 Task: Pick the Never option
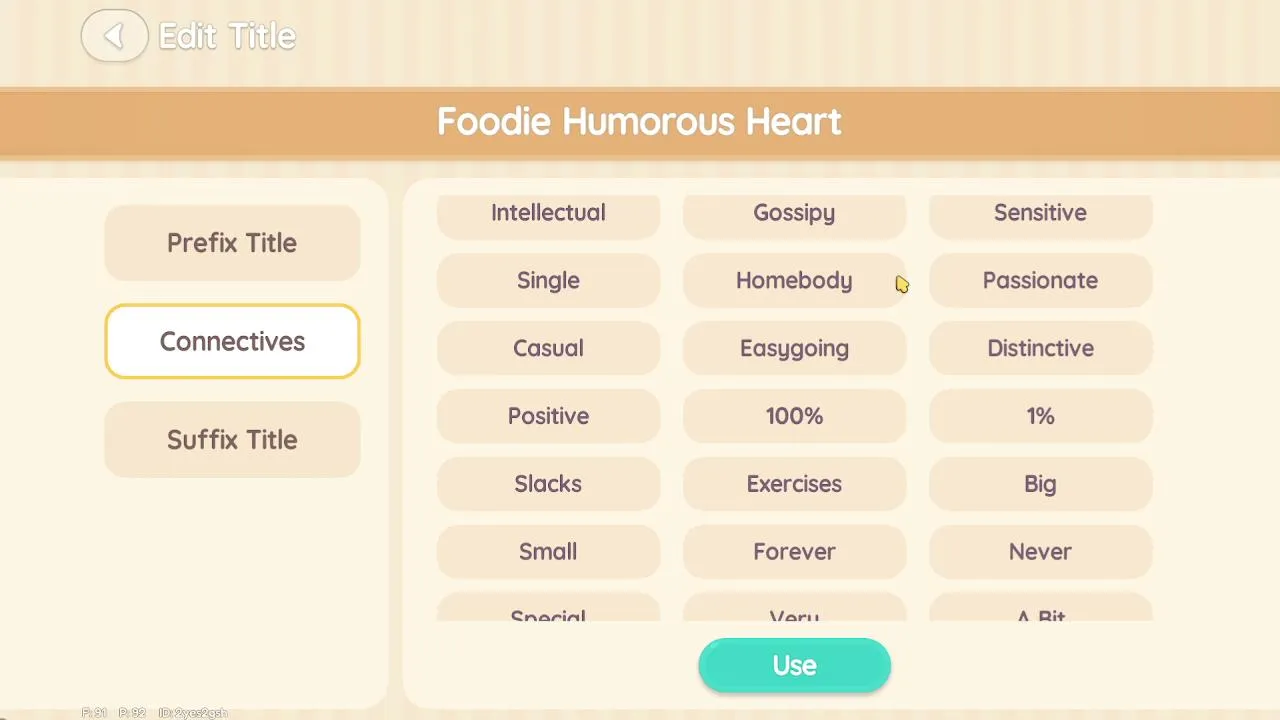pos(1040,552)
